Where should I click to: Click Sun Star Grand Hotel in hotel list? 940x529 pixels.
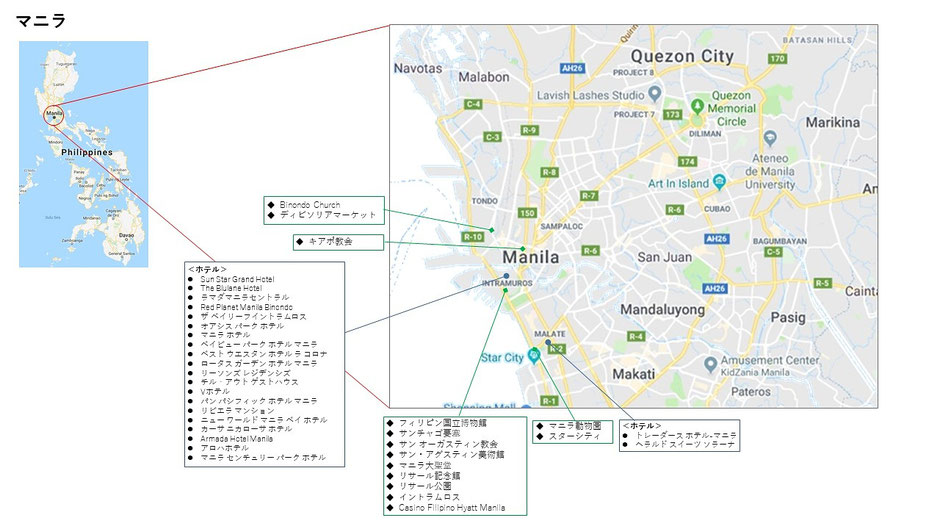[x=237, y=279]
